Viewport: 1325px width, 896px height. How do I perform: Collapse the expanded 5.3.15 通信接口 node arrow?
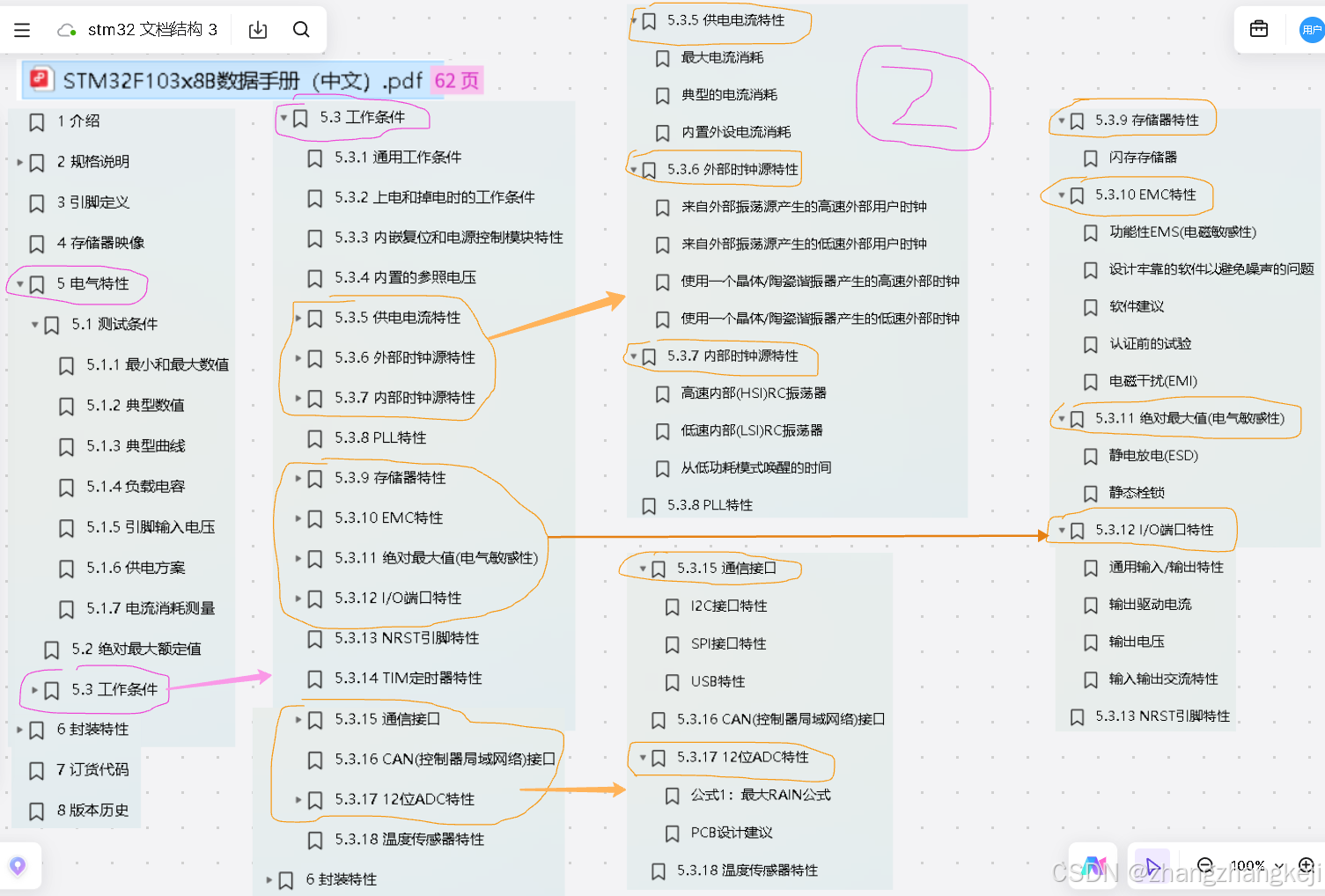[644, 569]
